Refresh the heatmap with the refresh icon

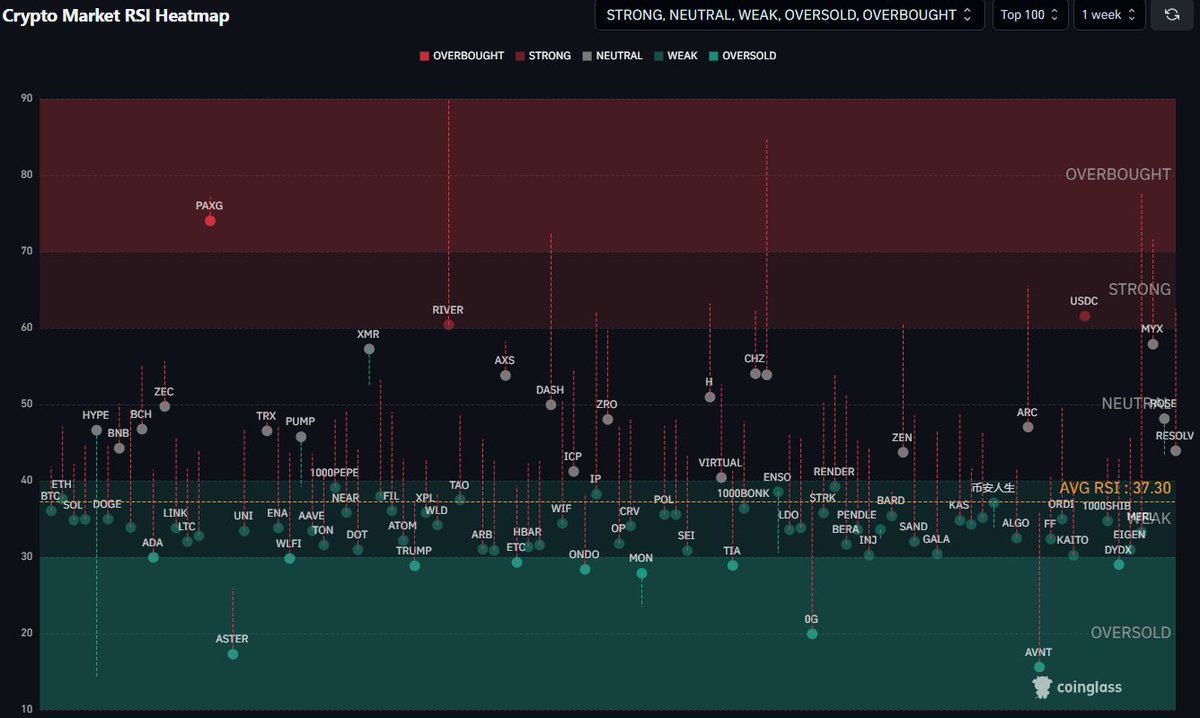click(x=1171, y=15)
